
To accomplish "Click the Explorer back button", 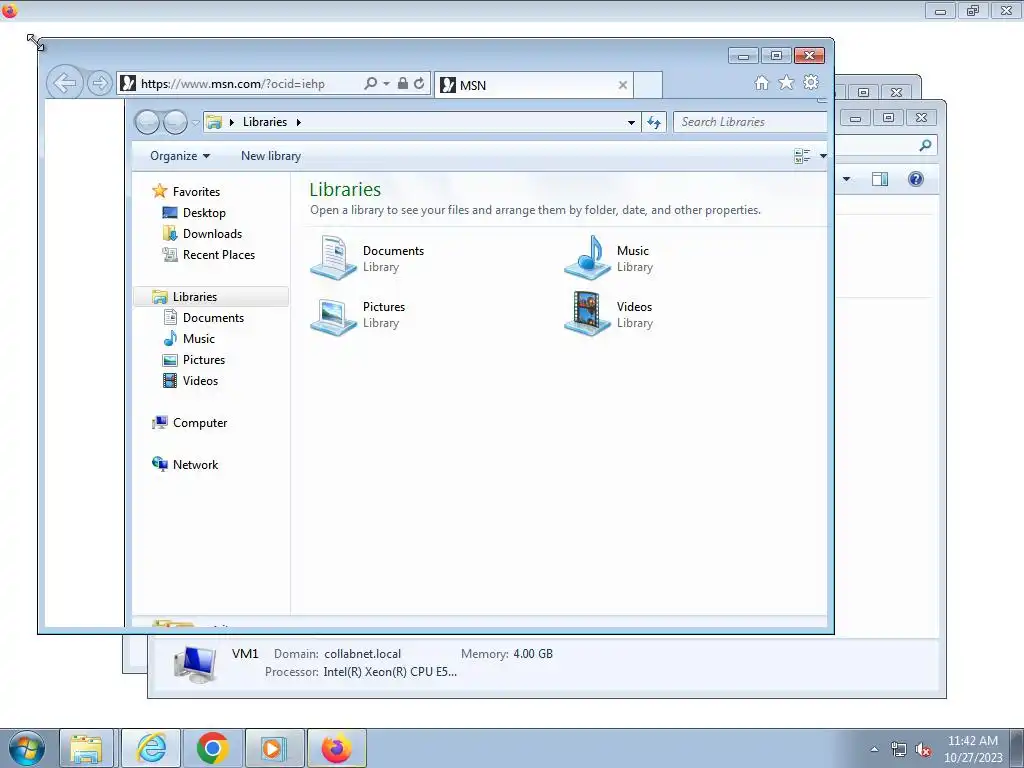I will [147, 122].
